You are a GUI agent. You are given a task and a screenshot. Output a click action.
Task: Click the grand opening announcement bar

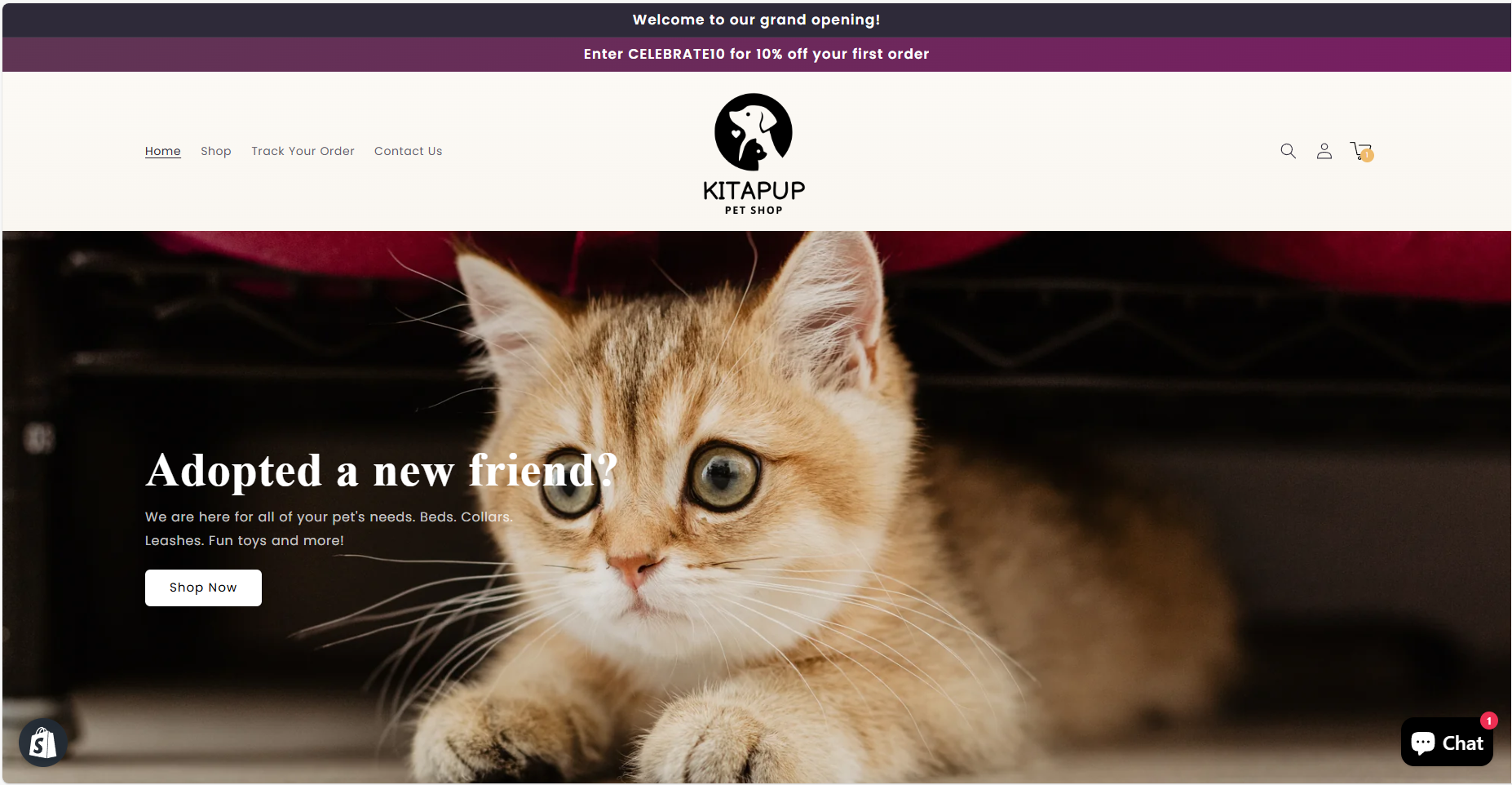coord(756,20)
